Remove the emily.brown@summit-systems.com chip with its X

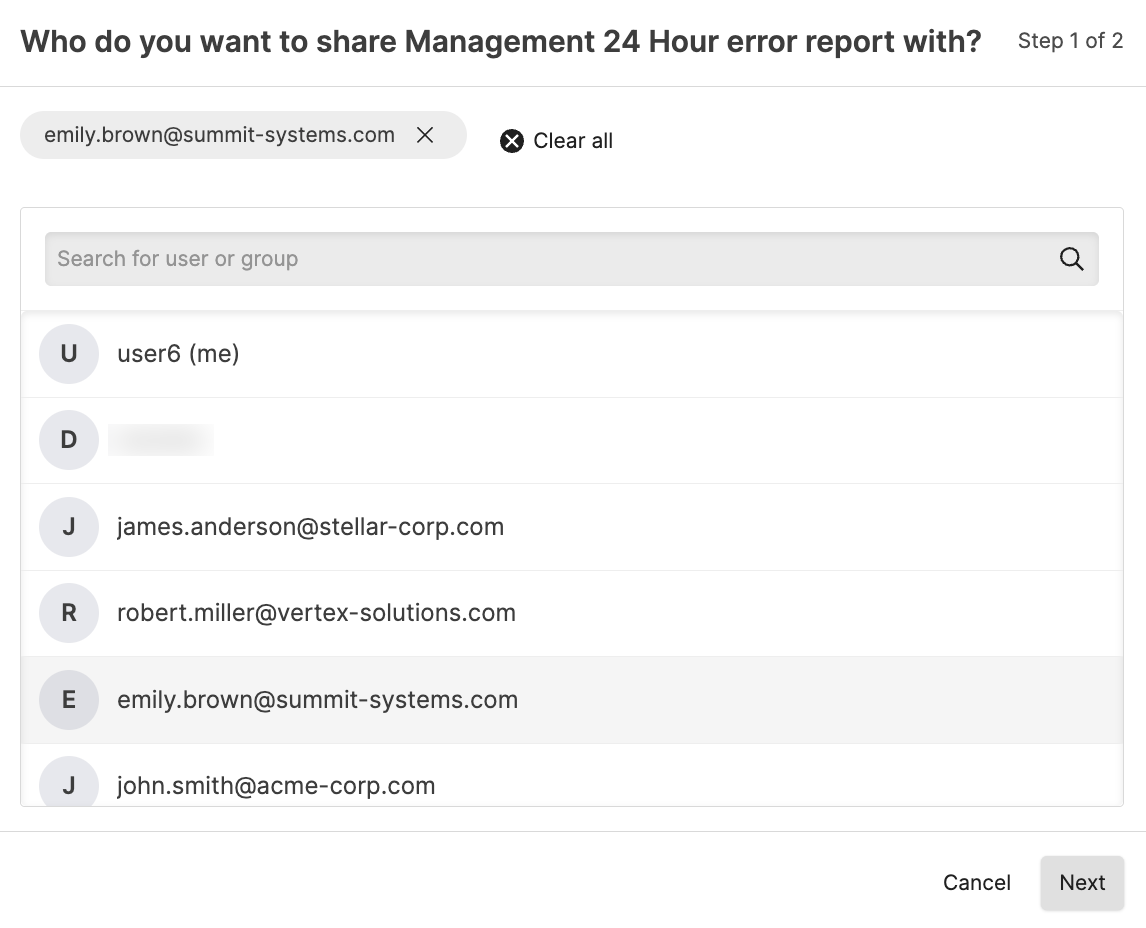(425, 135)
